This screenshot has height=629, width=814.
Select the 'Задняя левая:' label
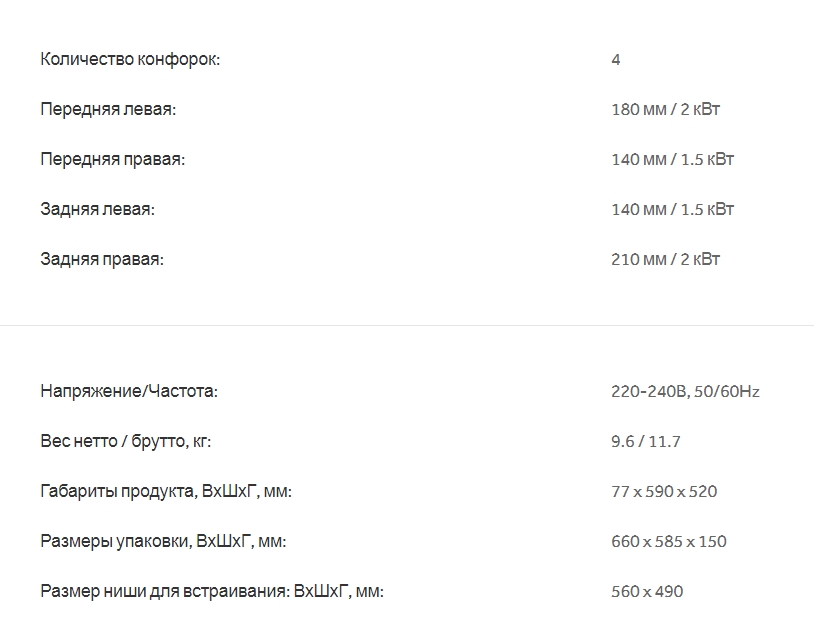pyautogui.click(x=98, y=209)
